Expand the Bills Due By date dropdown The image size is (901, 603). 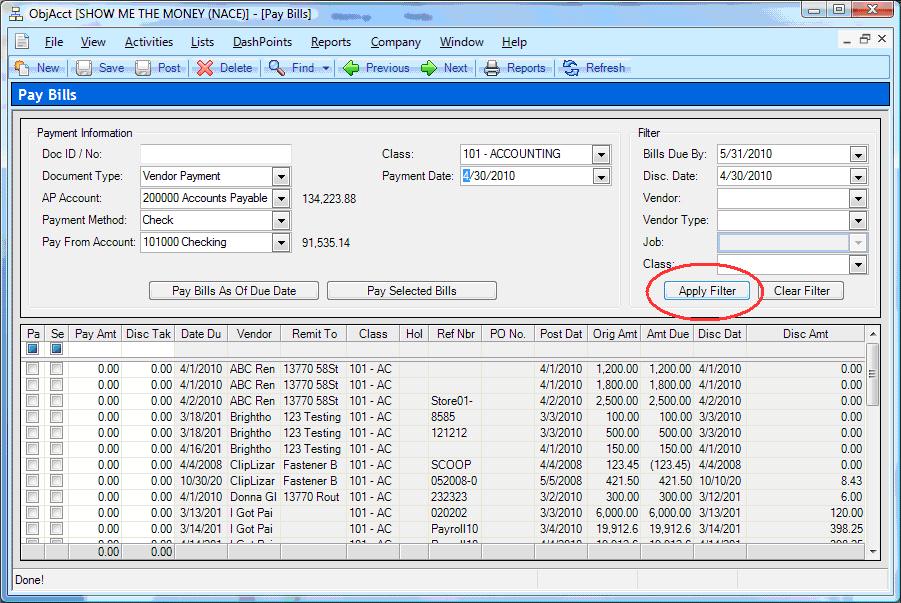click(857, 154)
